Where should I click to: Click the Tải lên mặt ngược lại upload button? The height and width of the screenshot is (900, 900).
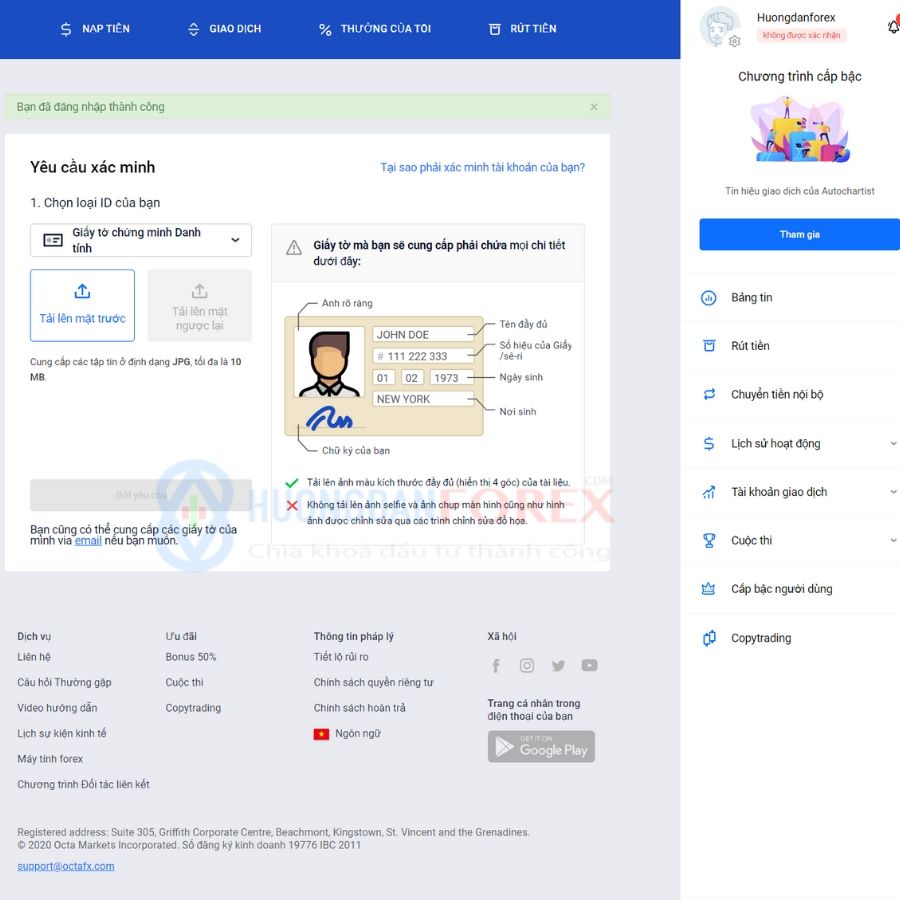pyautogui.click(x=200, y=305)
